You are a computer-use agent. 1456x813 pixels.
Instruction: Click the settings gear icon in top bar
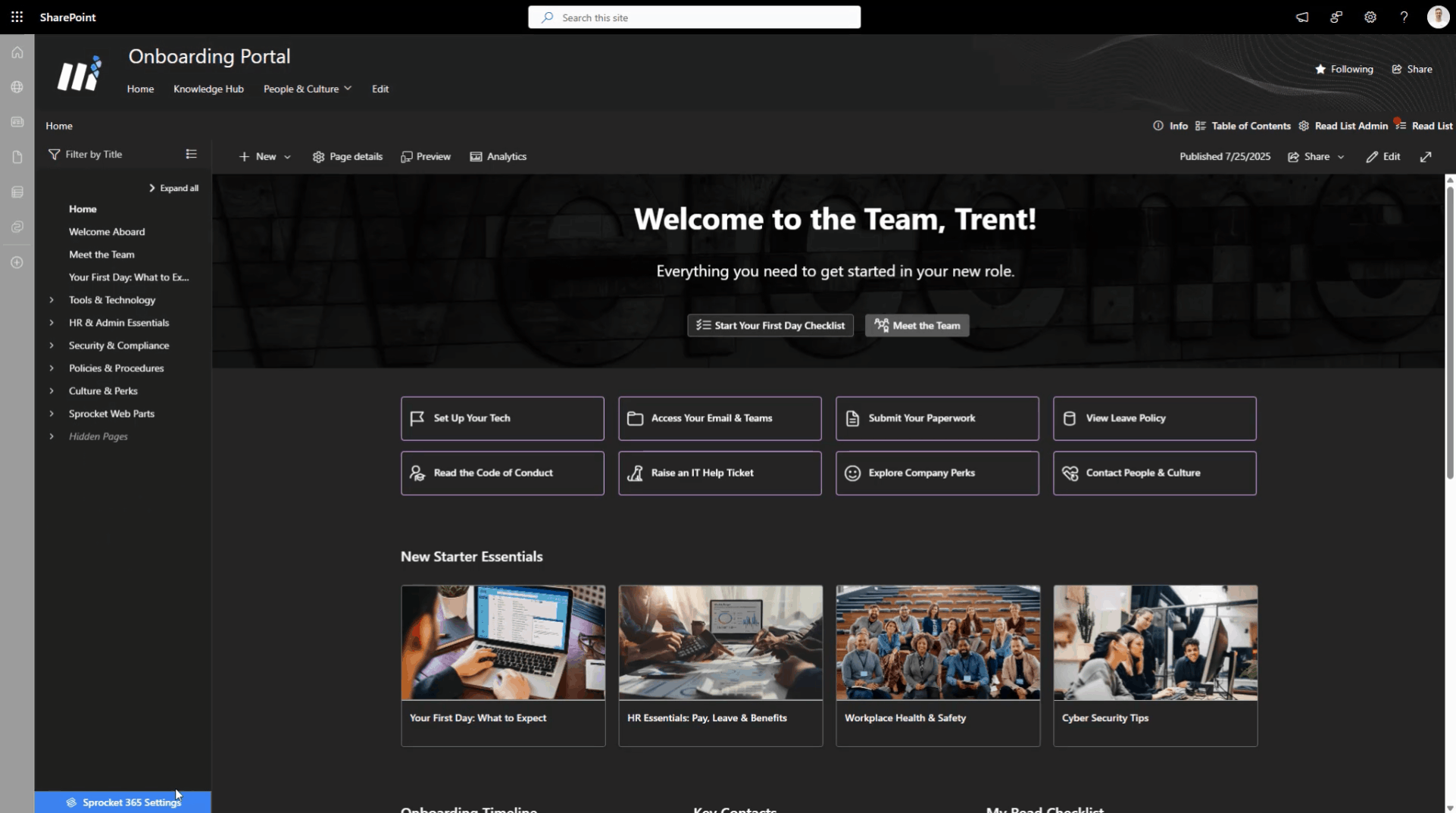tap(1370, 17)
